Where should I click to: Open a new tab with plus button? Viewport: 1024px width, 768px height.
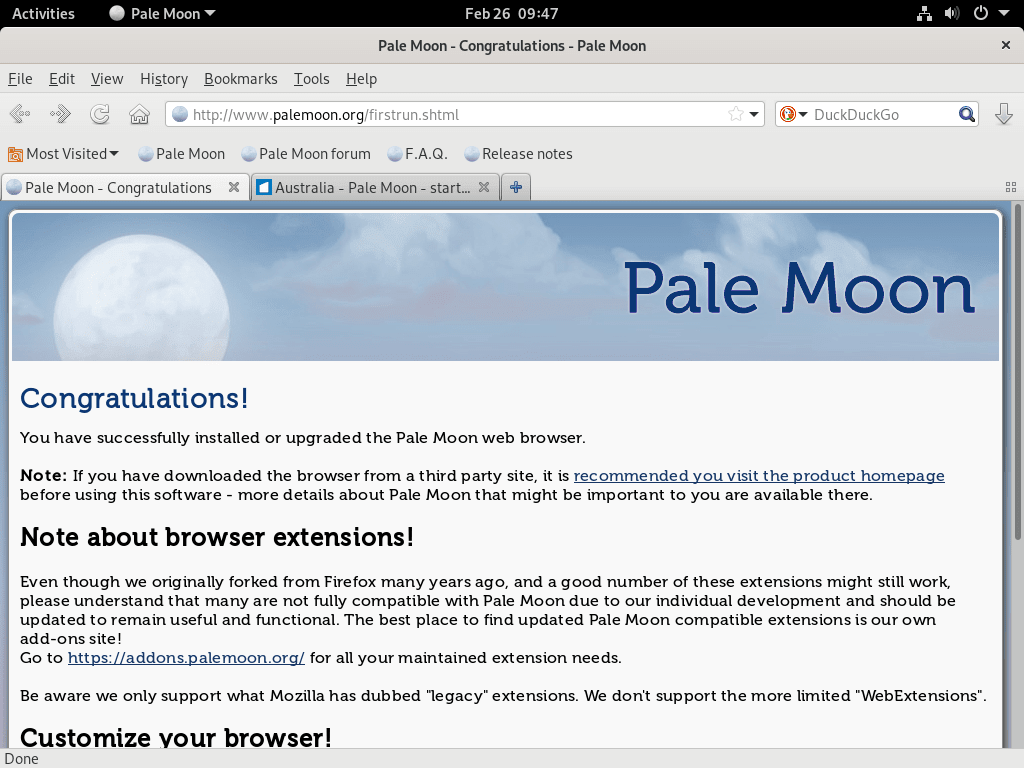(x=516, y=187)
